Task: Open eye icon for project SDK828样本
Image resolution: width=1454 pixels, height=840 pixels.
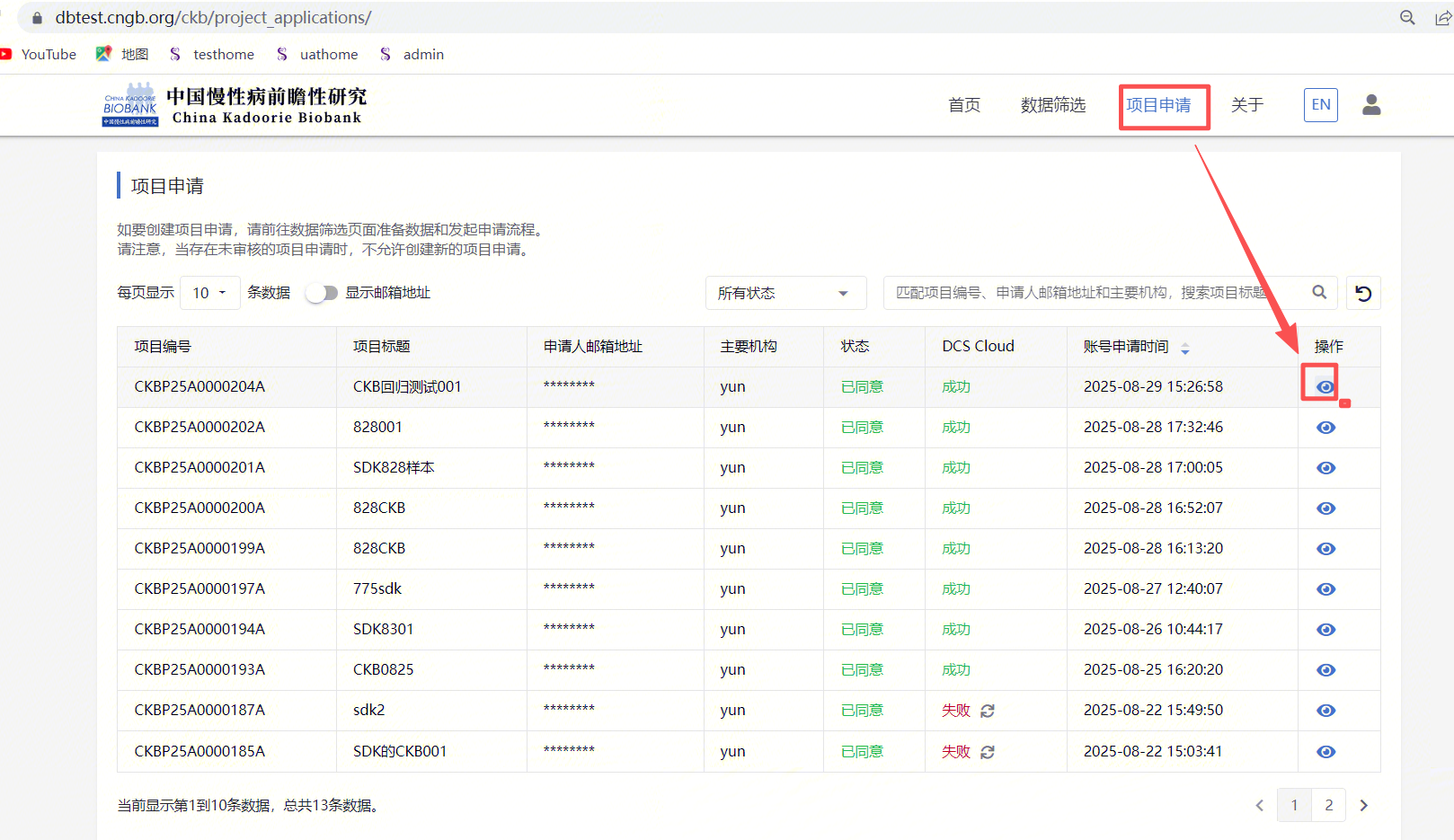Action: tap(1325, 468)
